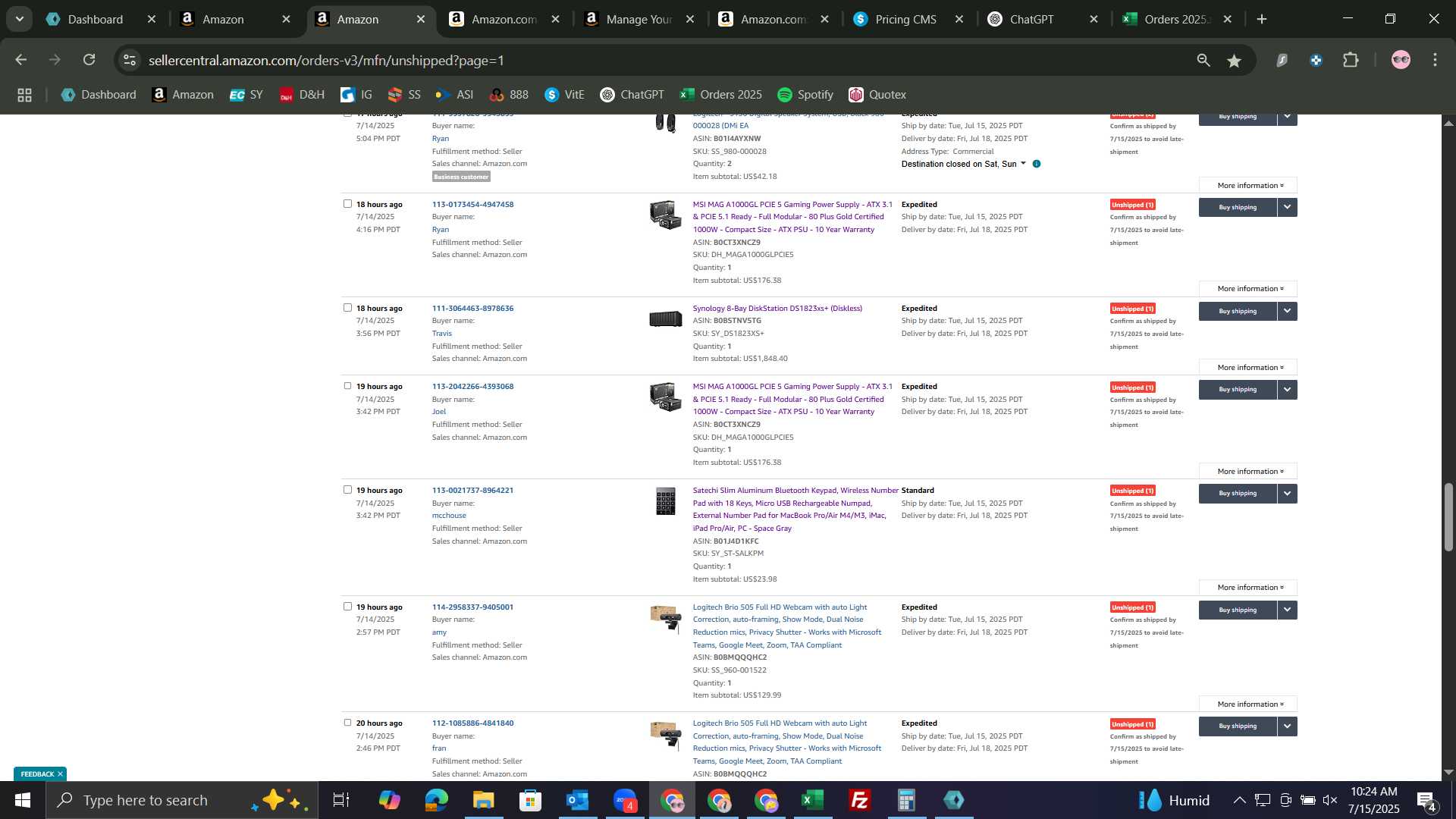
Task: Open the browser extensions puzzle icon
Action: pos(1351,60)
